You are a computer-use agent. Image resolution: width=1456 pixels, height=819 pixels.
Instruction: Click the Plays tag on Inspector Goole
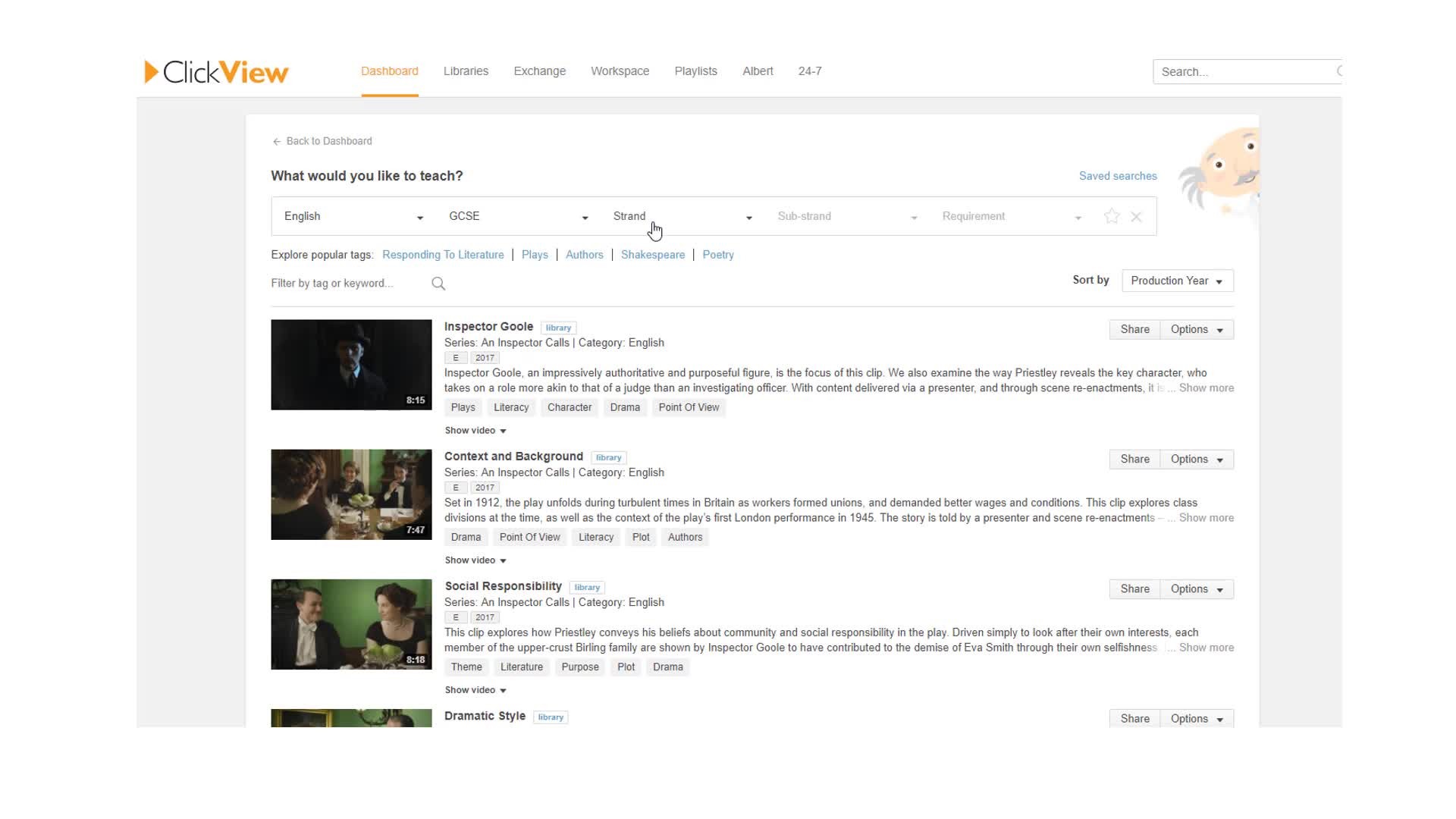463,408
